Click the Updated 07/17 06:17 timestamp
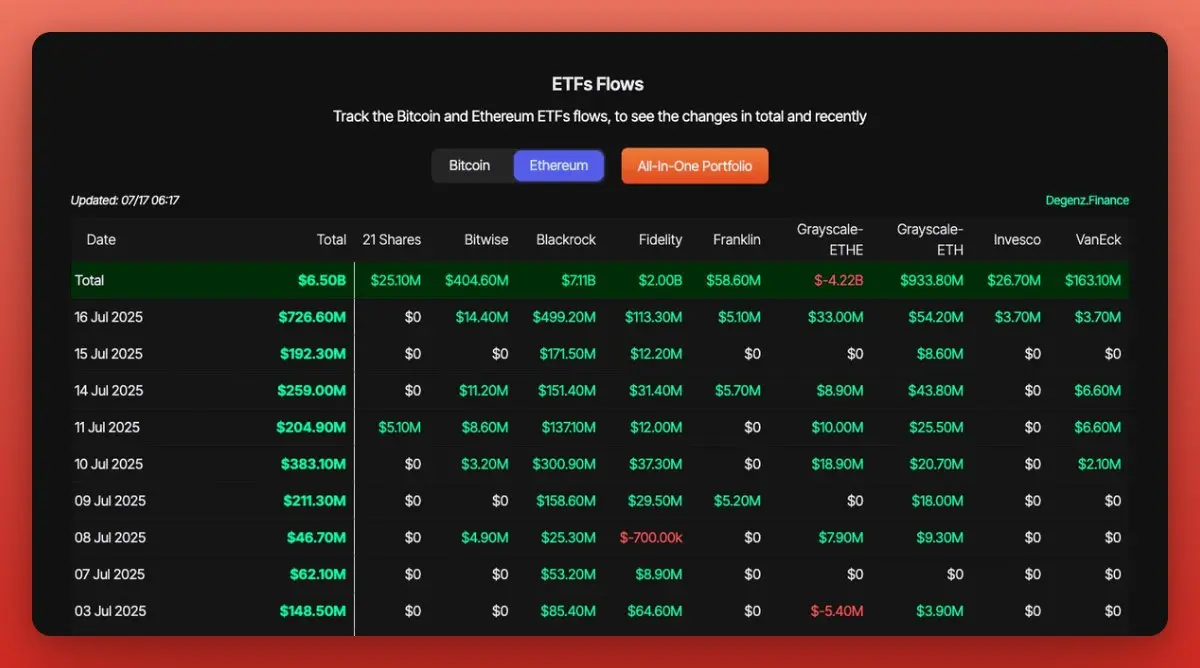The width and height of the screenshot is (1200, 668). pos(125,200)
